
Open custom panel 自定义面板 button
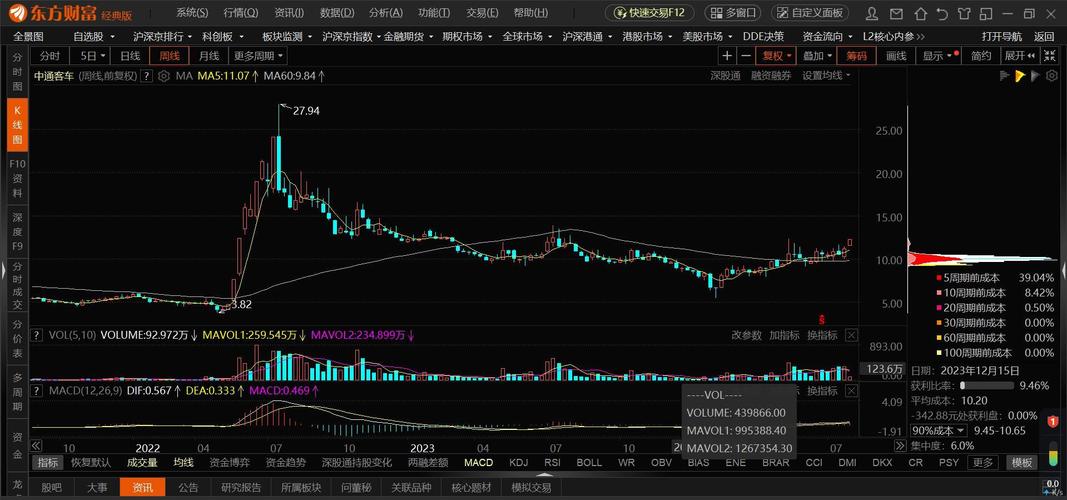pyautogui.click(x=809, y=12)
